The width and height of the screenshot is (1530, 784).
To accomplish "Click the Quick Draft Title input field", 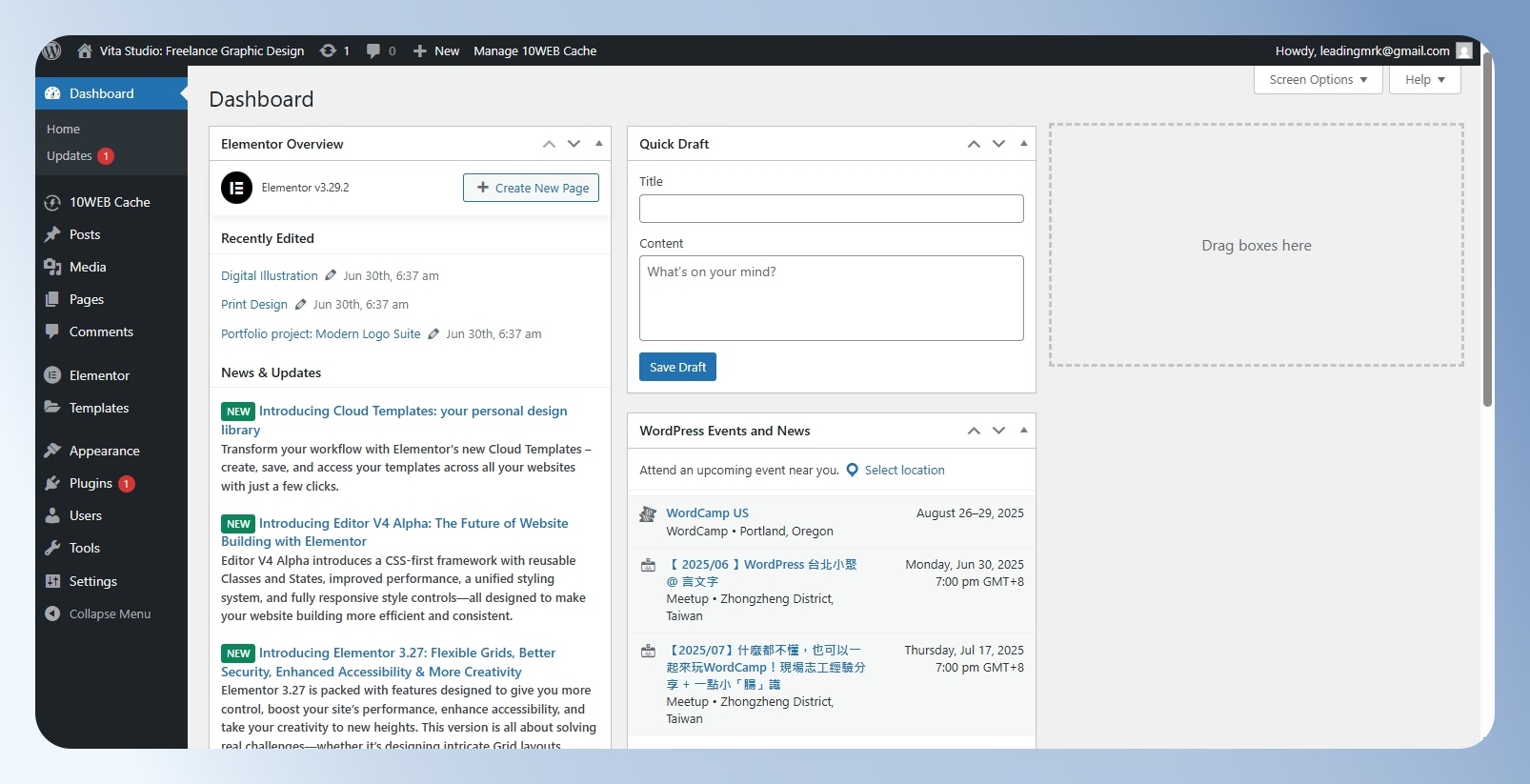I will 832,209.
